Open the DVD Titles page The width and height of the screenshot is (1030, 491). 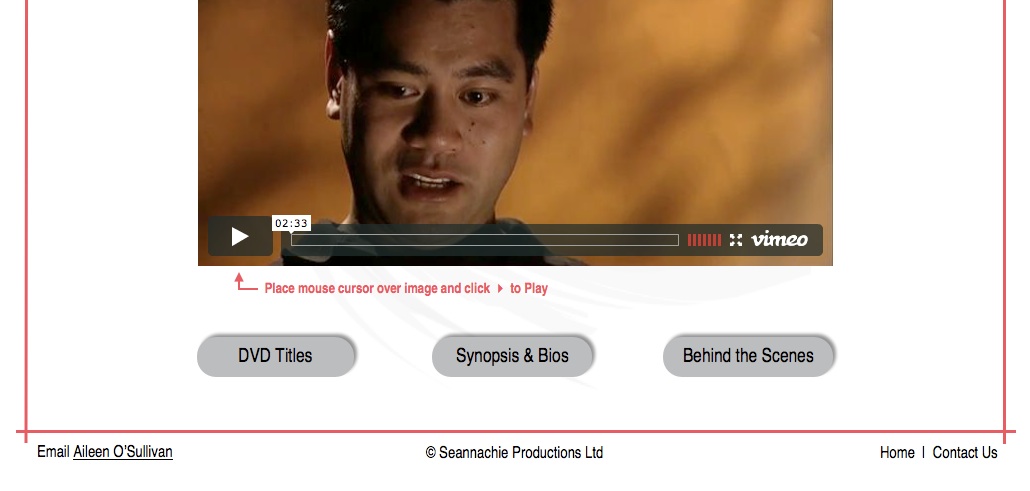[276, 356]
